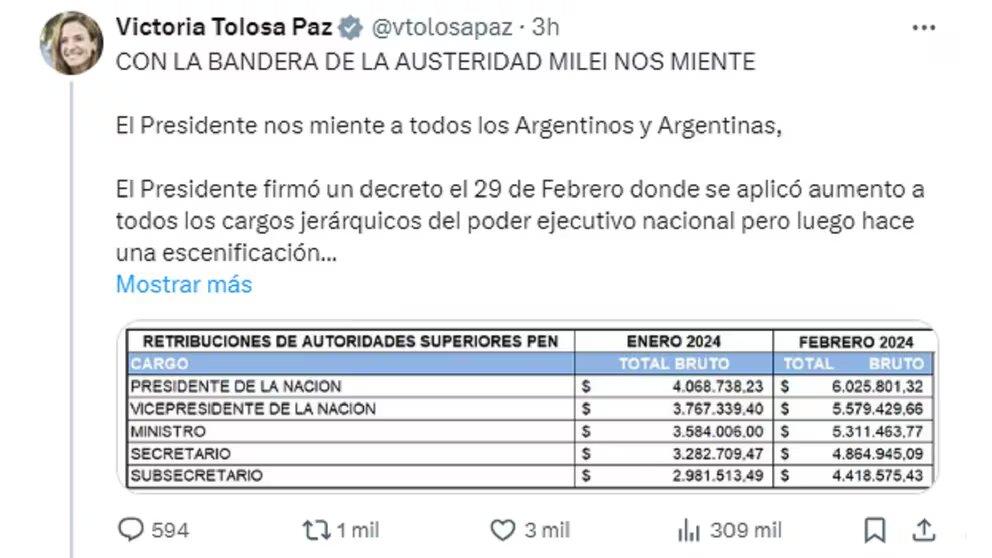Click the 3 mil likes count
The width and height of the screenshot is (992, 558).
tap(547, 530)
